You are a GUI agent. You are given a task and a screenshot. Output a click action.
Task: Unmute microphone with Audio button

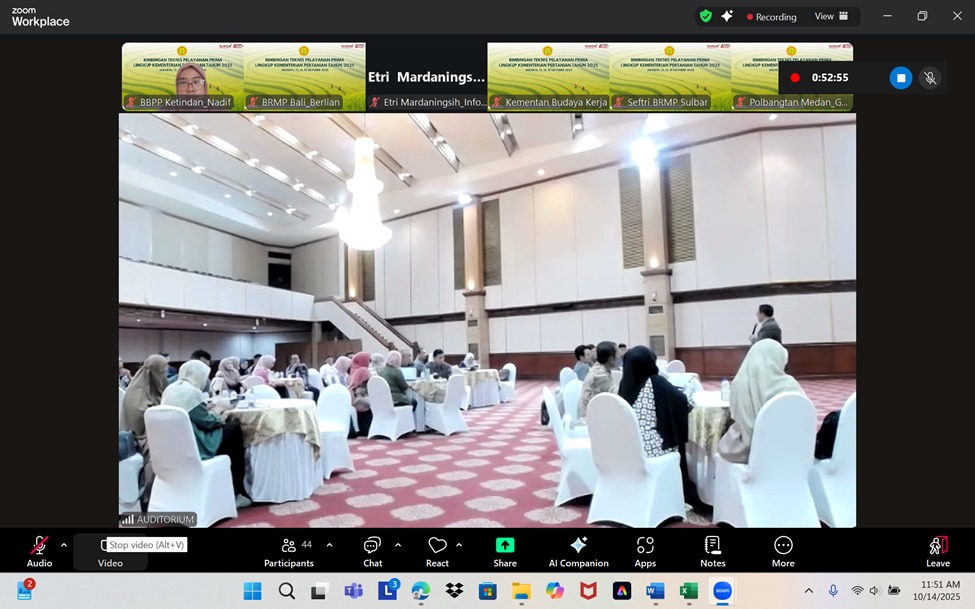(x=39, y=550)
